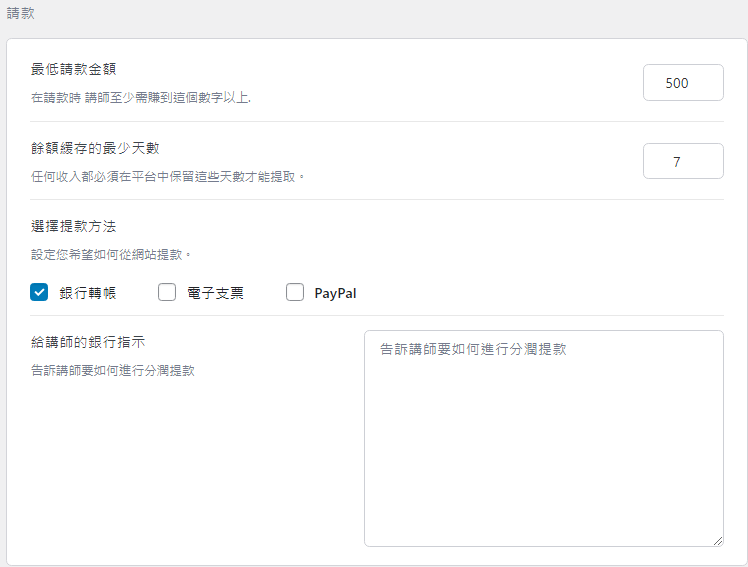The height and width of the screenshot is (567, 748).
Task: Click the 銀行轉帳 label text
Action: 88,293
